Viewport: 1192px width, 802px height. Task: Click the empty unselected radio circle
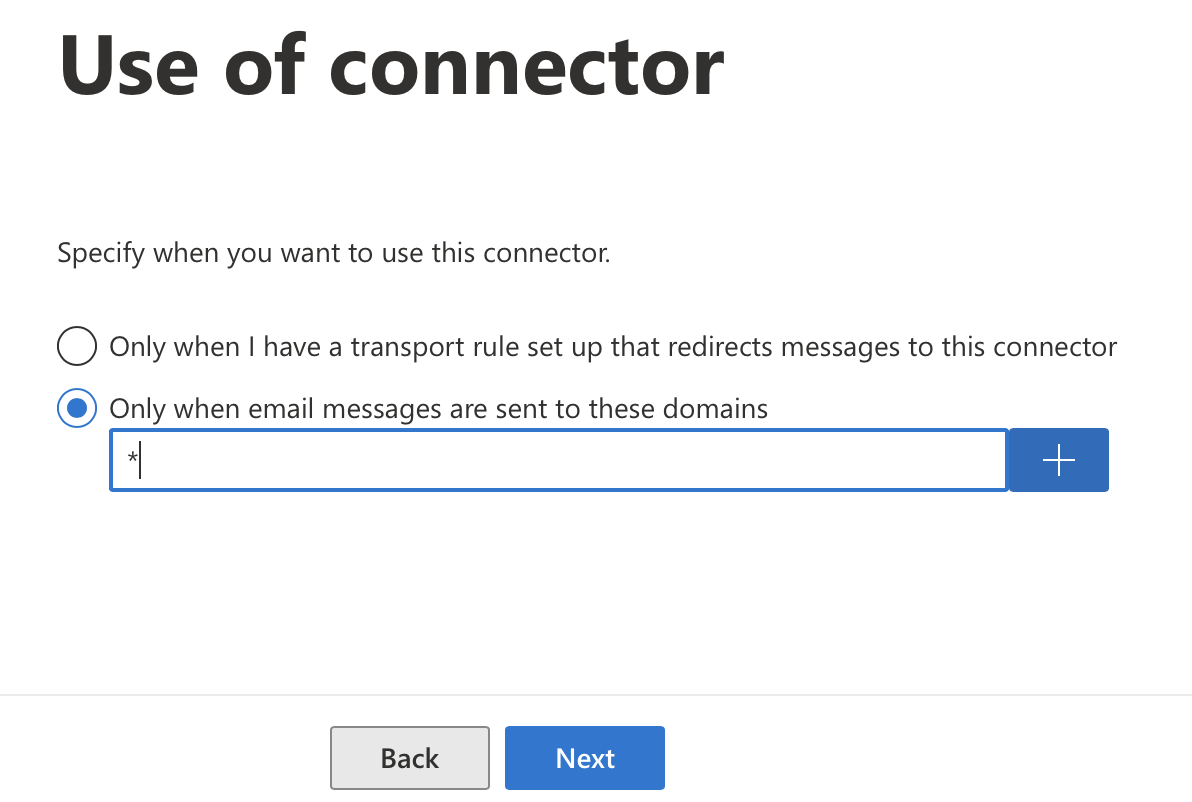coord(77,346)
